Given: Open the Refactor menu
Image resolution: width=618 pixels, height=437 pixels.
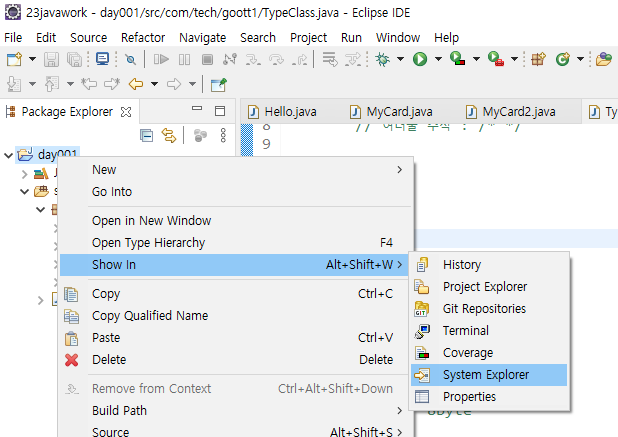Looking at the screenshot, I should click(143, 38).
